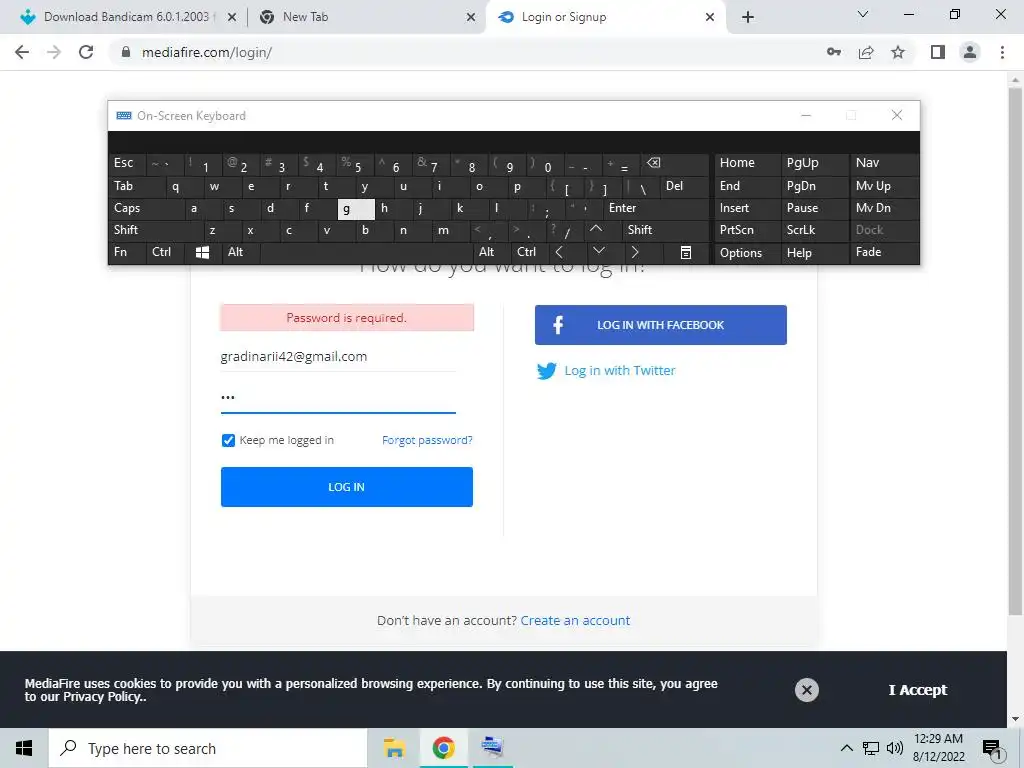Toggle the Caps key on On-Screen Keyboard
The width and height of the screenshot is (1024, 768).
tap(146, 208)
